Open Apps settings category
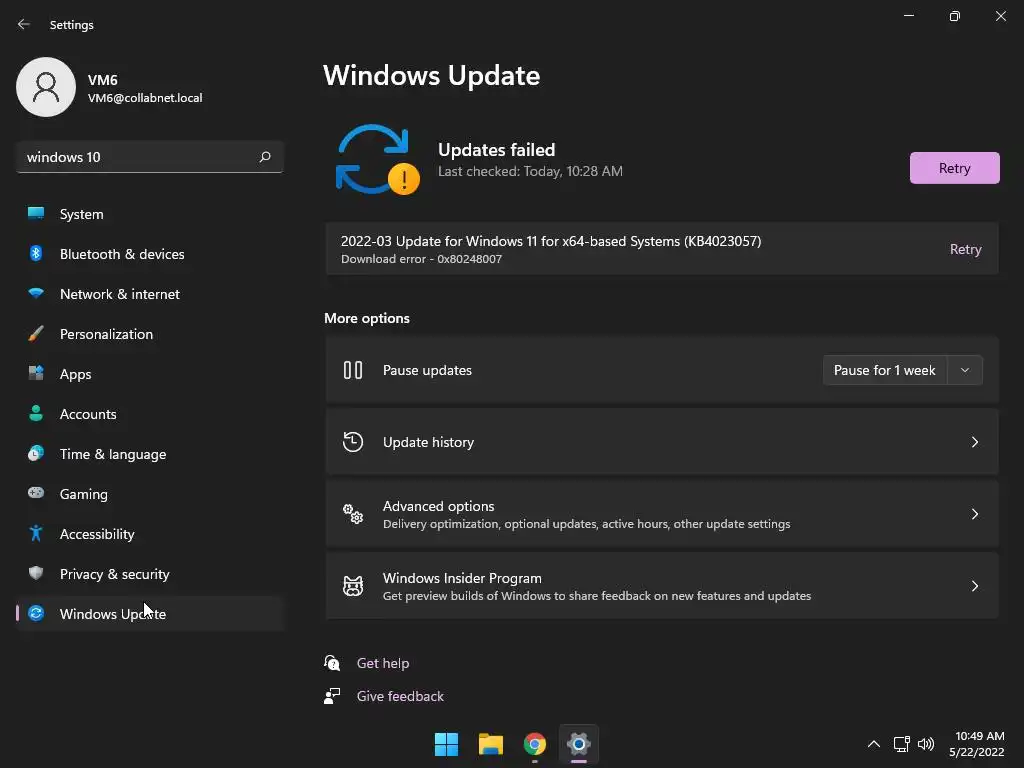 coord(150,374)
